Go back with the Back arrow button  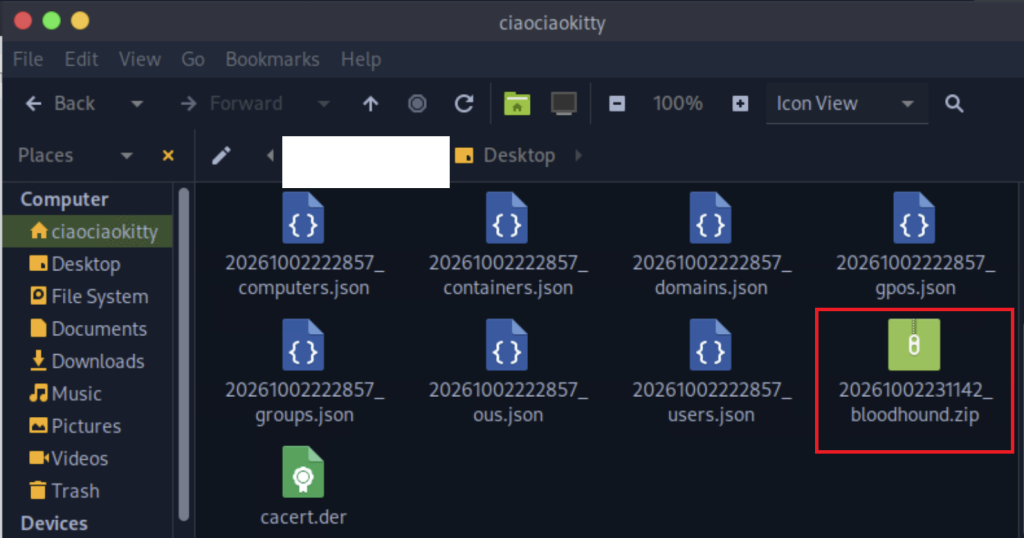(x=59, y=103)
